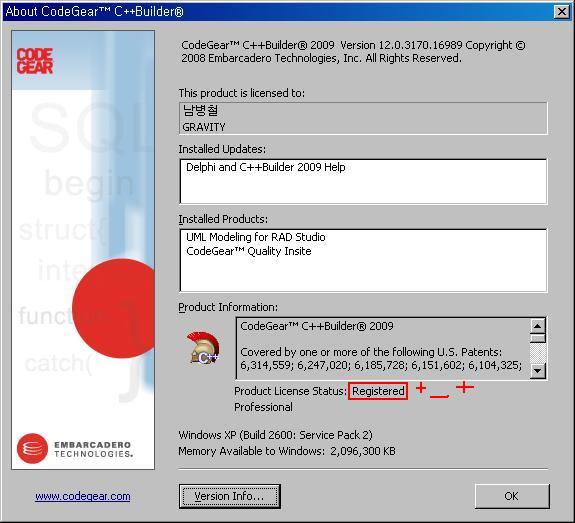Open the www.codegear.com link
The height and width of the screenshot is (523, 575).
tap(83, 496)
